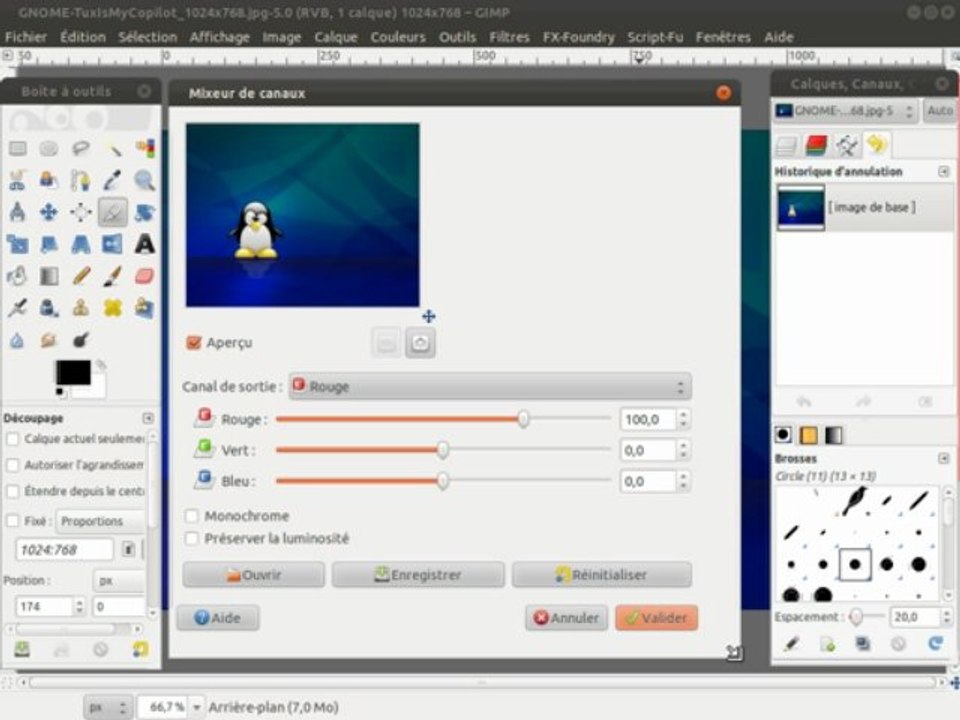The image size is (960, 720).
Task: Check Calque actuel seulement option
Action: [x=12, y=439]
